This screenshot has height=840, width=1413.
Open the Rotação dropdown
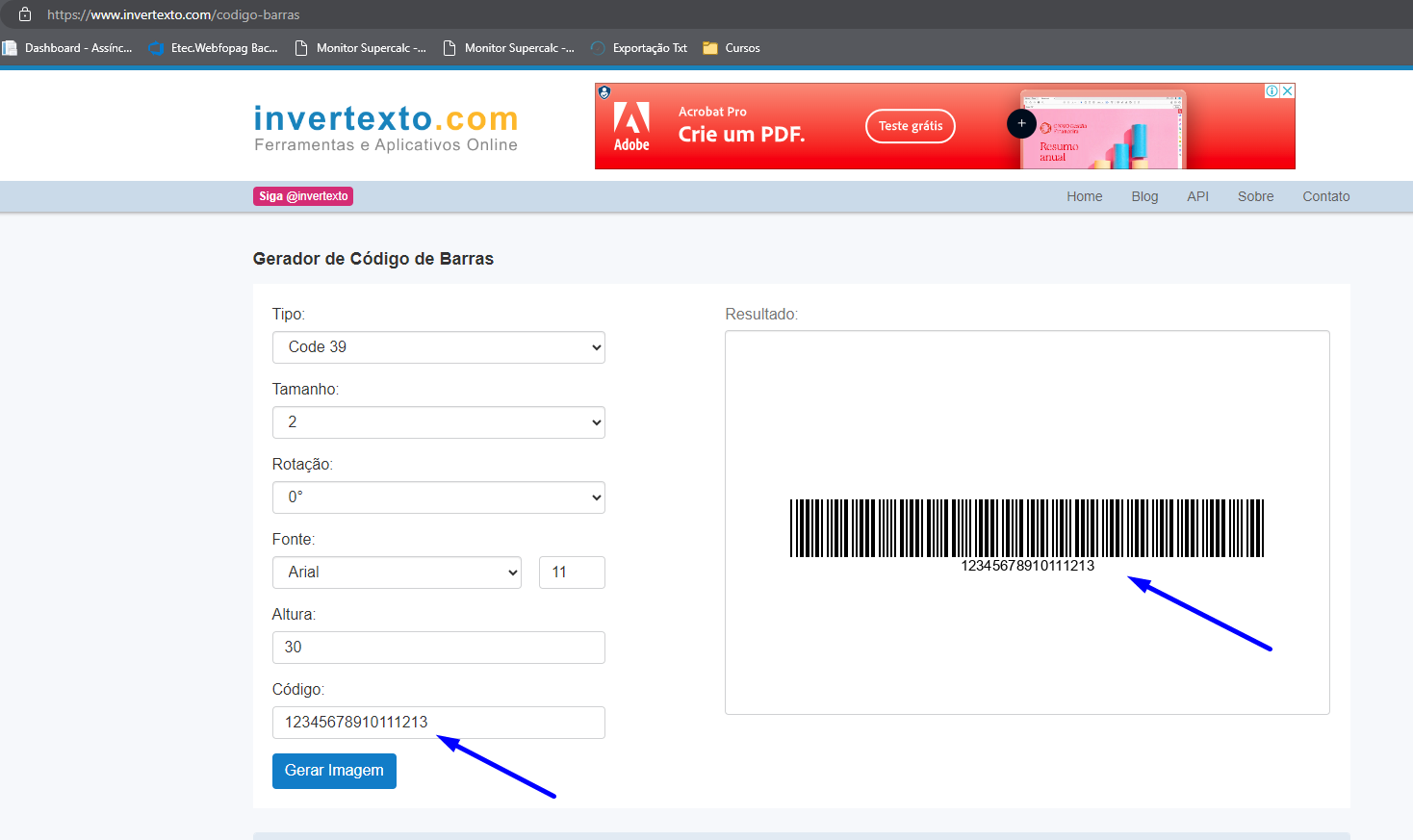tap(439, 497)
